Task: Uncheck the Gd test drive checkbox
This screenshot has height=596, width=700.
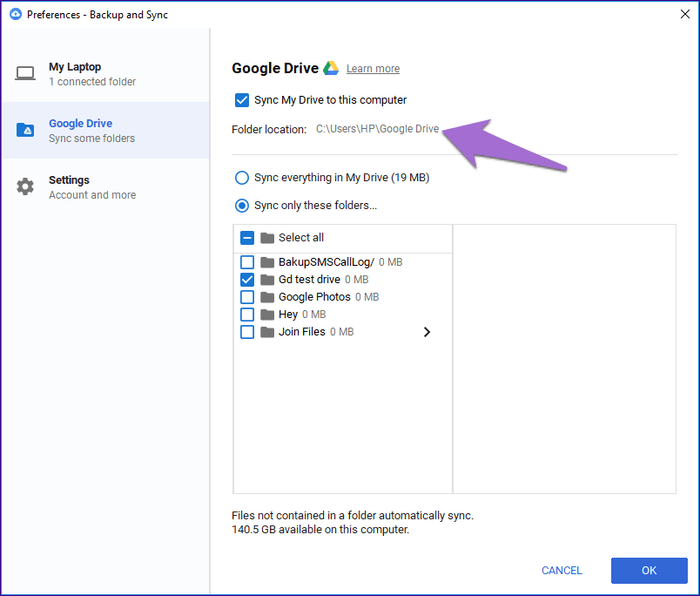Action: 247,279
